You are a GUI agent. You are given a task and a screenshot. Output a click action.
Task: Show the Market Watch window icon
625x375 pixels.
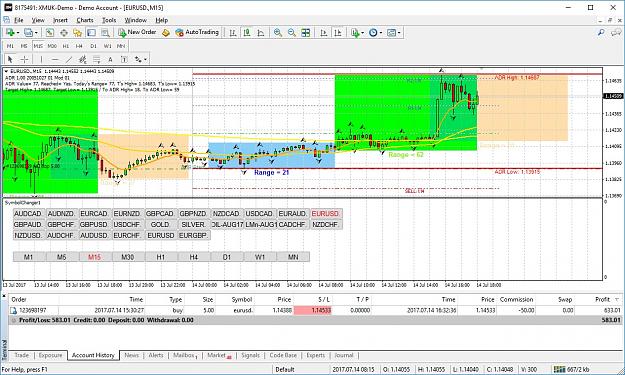[50, 33]
